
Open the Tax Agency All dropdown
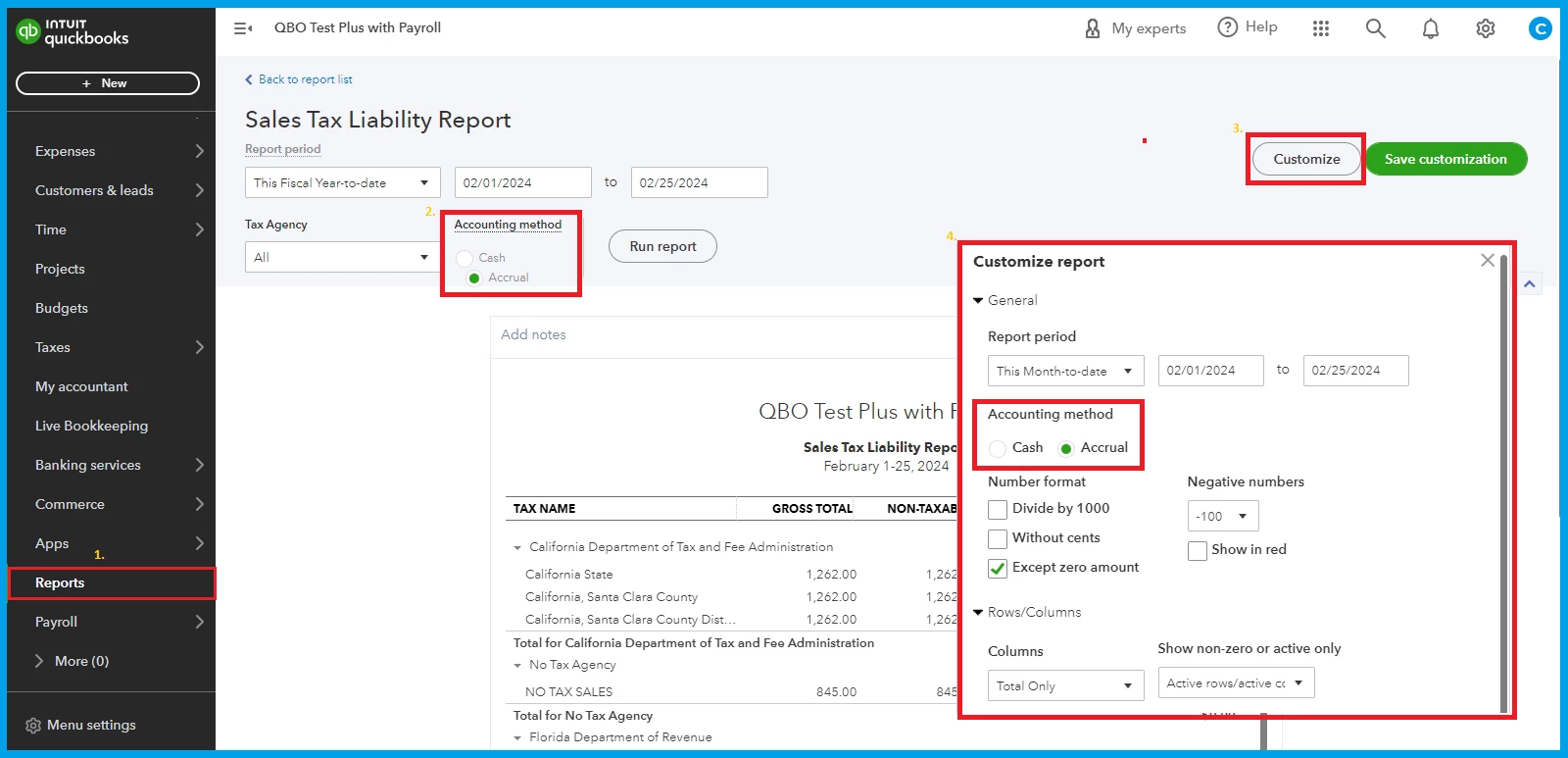point(342,257)
